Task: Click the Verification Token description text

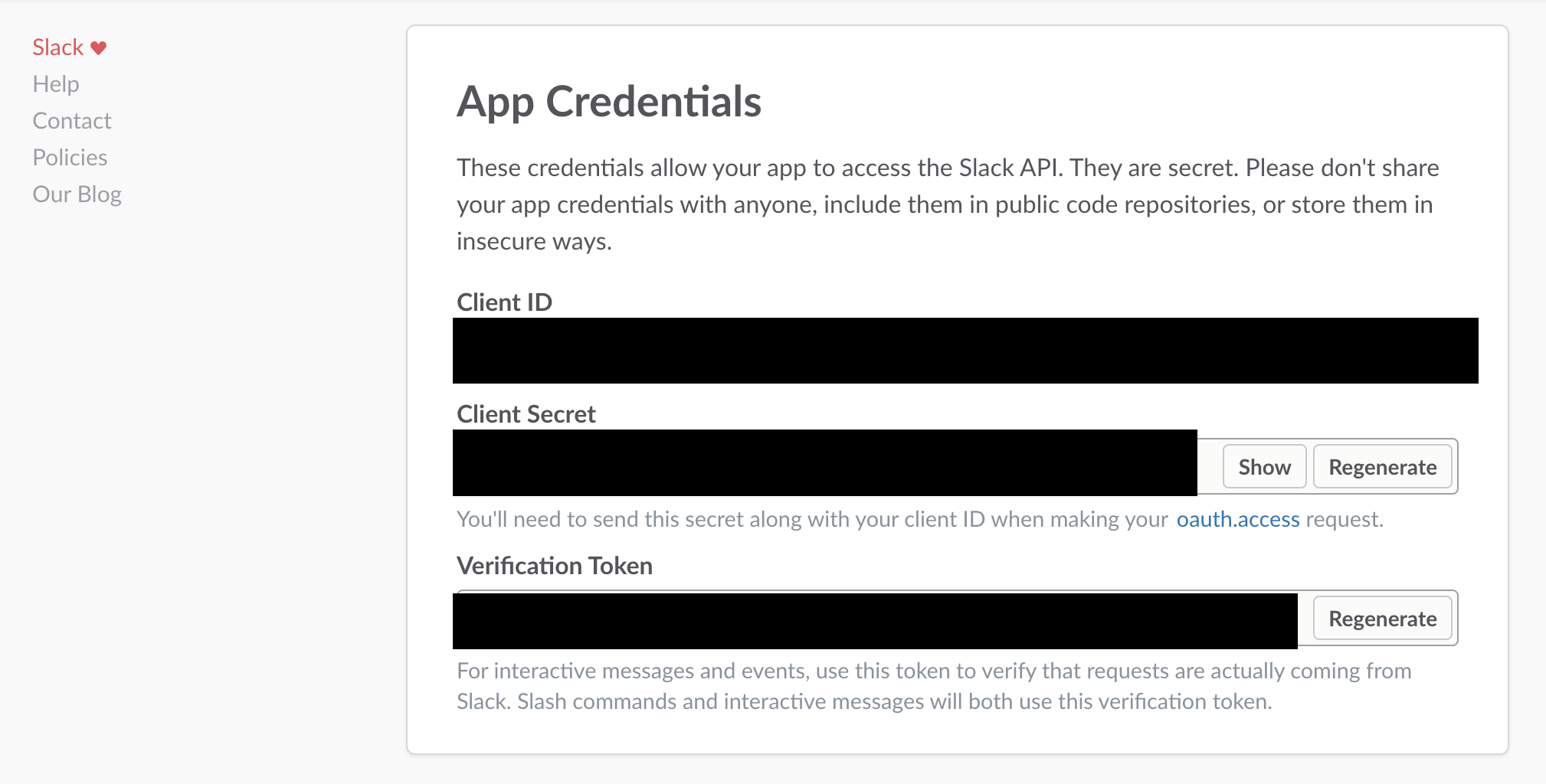Action: [933, 686]
